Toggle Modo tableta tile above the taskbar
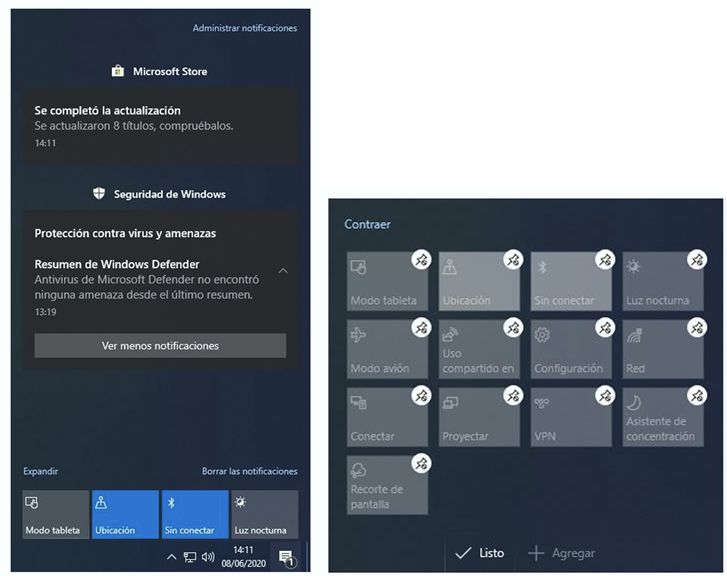 tap(56, 514)
